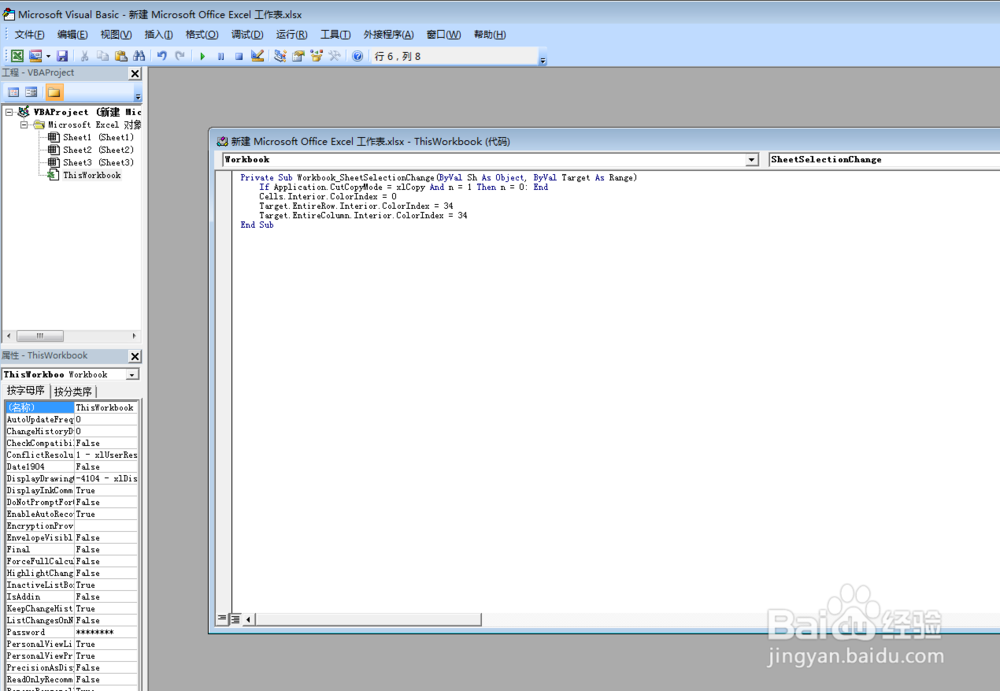Viewport: 1000px width, 691px height.
Task: Click the View Code icon in project panel
Action: point(13,93)
